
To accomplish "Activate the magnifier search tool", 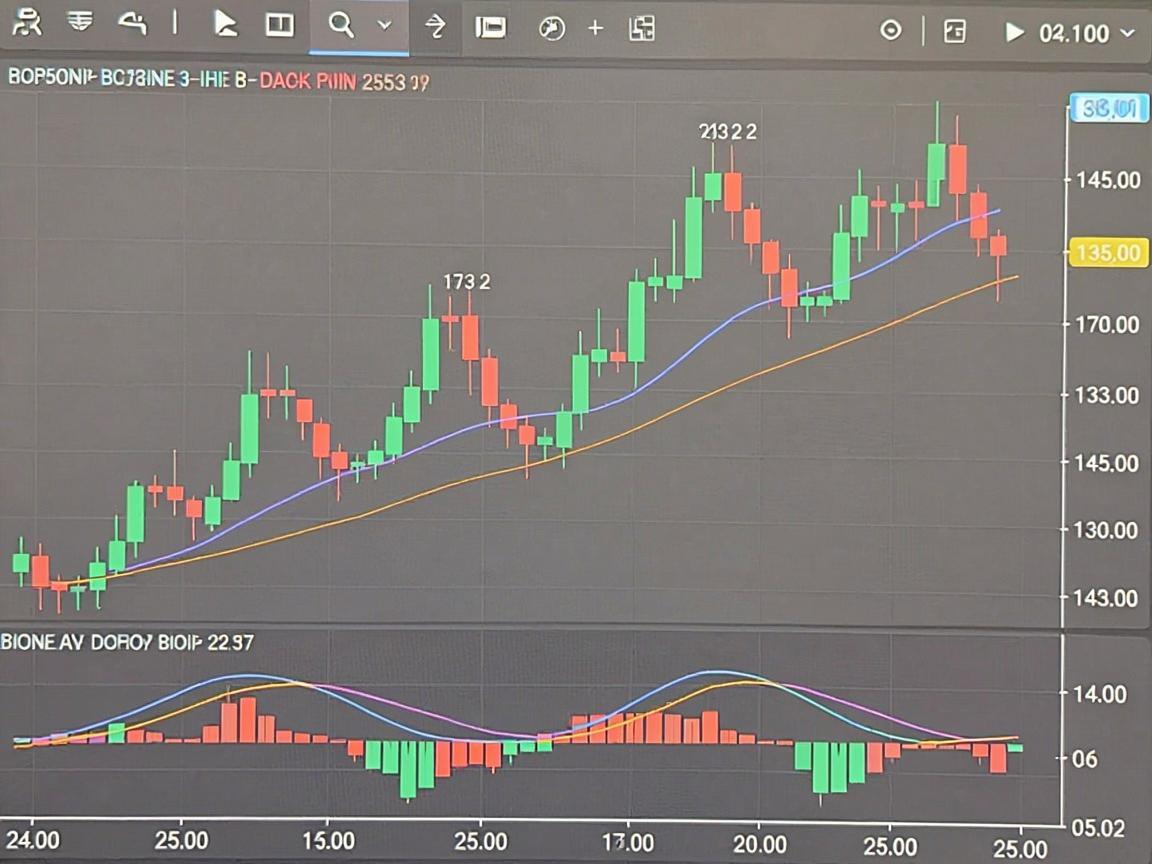I will pos(341,25).
